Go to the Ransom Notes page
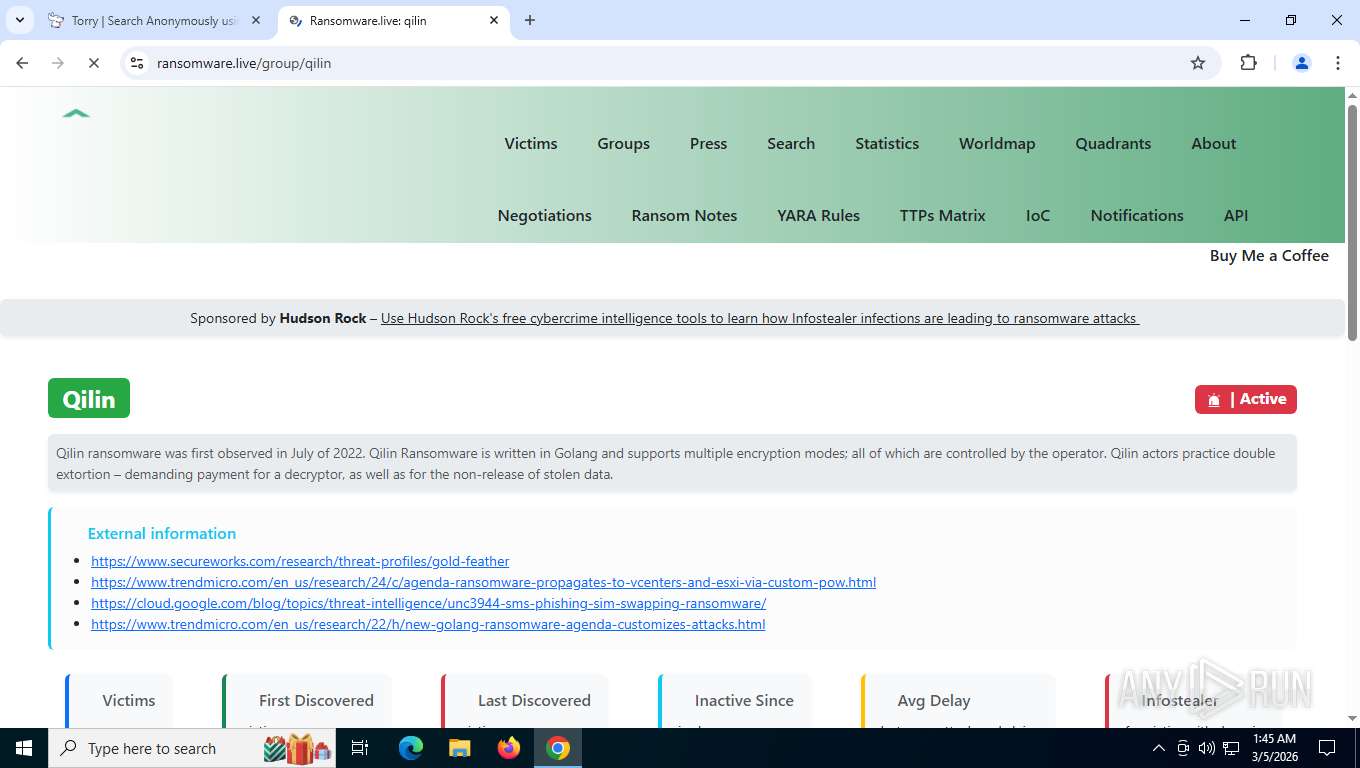The width and height of the screenshot is (1360, 768). point(684,215)
